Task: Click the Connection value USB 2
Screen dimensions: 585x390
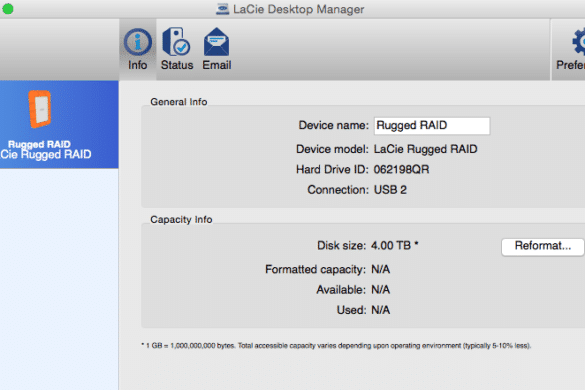Action: pos(390,190)
